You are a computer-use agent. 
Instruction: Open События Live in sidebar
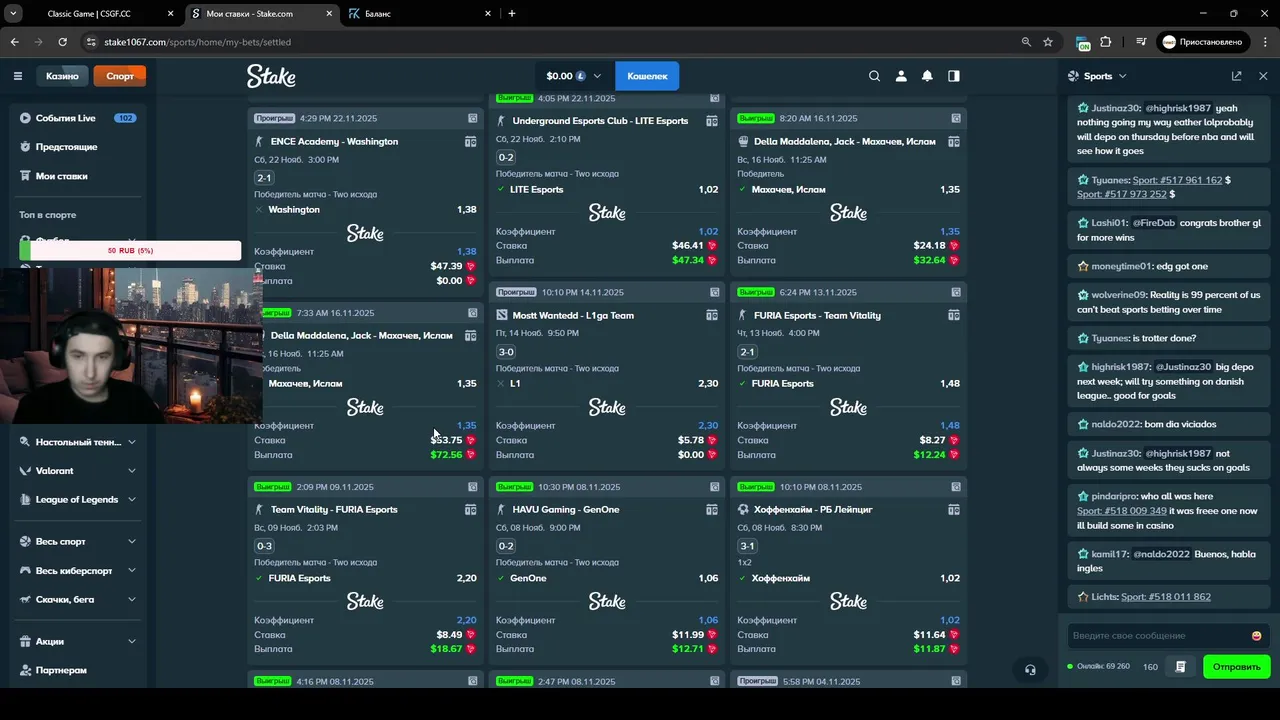[78, 118]
